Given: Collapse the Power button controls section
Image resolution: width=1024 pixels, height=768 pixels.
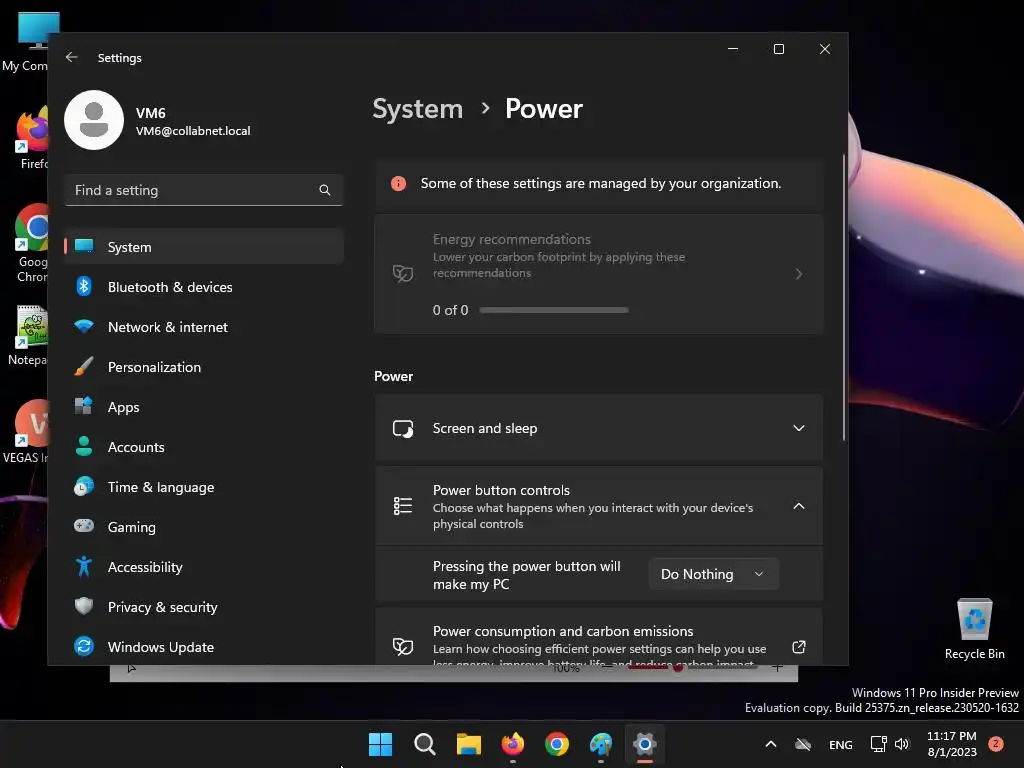Looking at the screenshot, I should point(799,506).
